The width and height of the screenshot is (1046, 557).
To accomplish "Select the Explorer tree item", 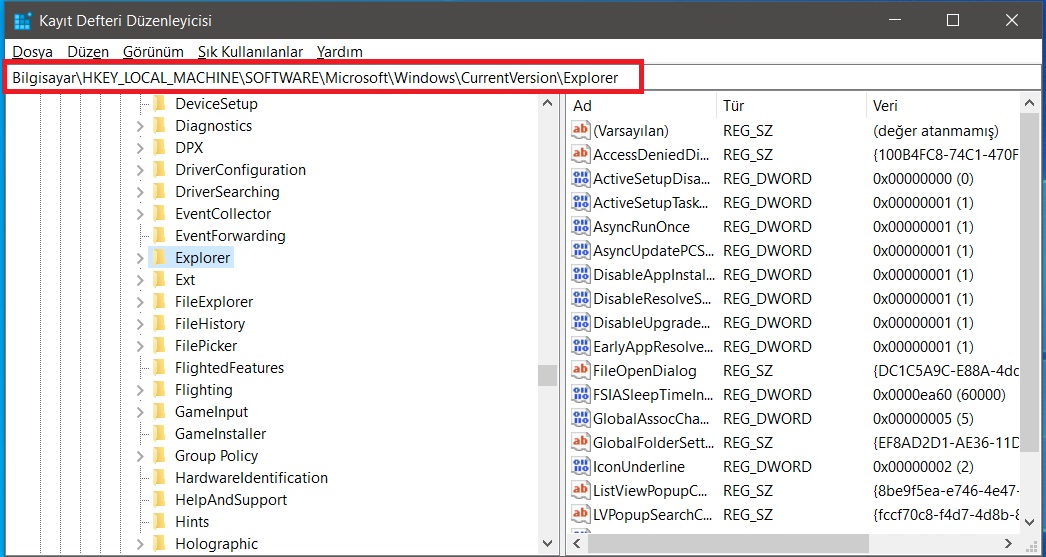I will click(191, 258).
